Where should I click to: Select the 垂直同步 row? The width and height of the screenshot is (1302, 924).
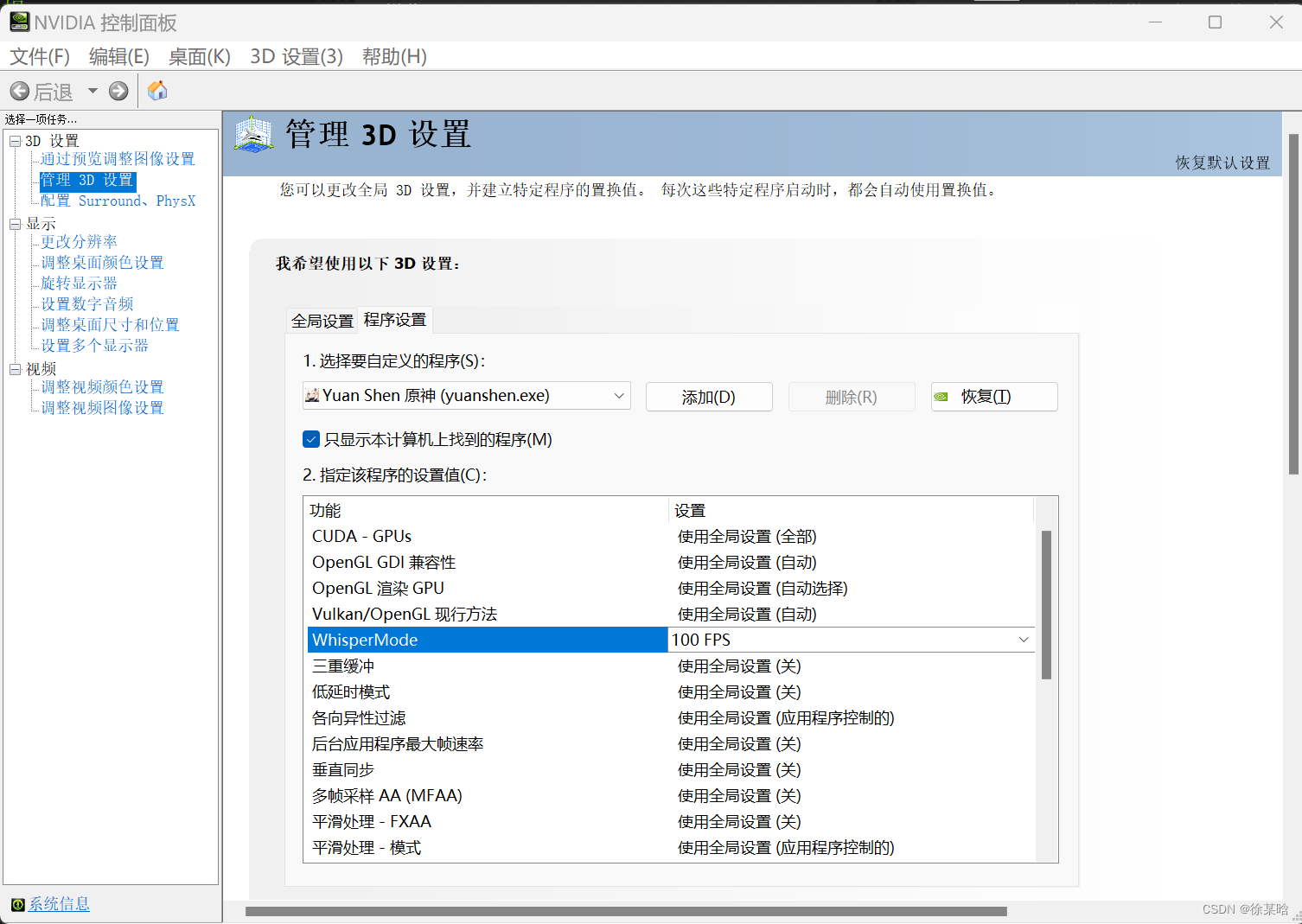point(671,770)
